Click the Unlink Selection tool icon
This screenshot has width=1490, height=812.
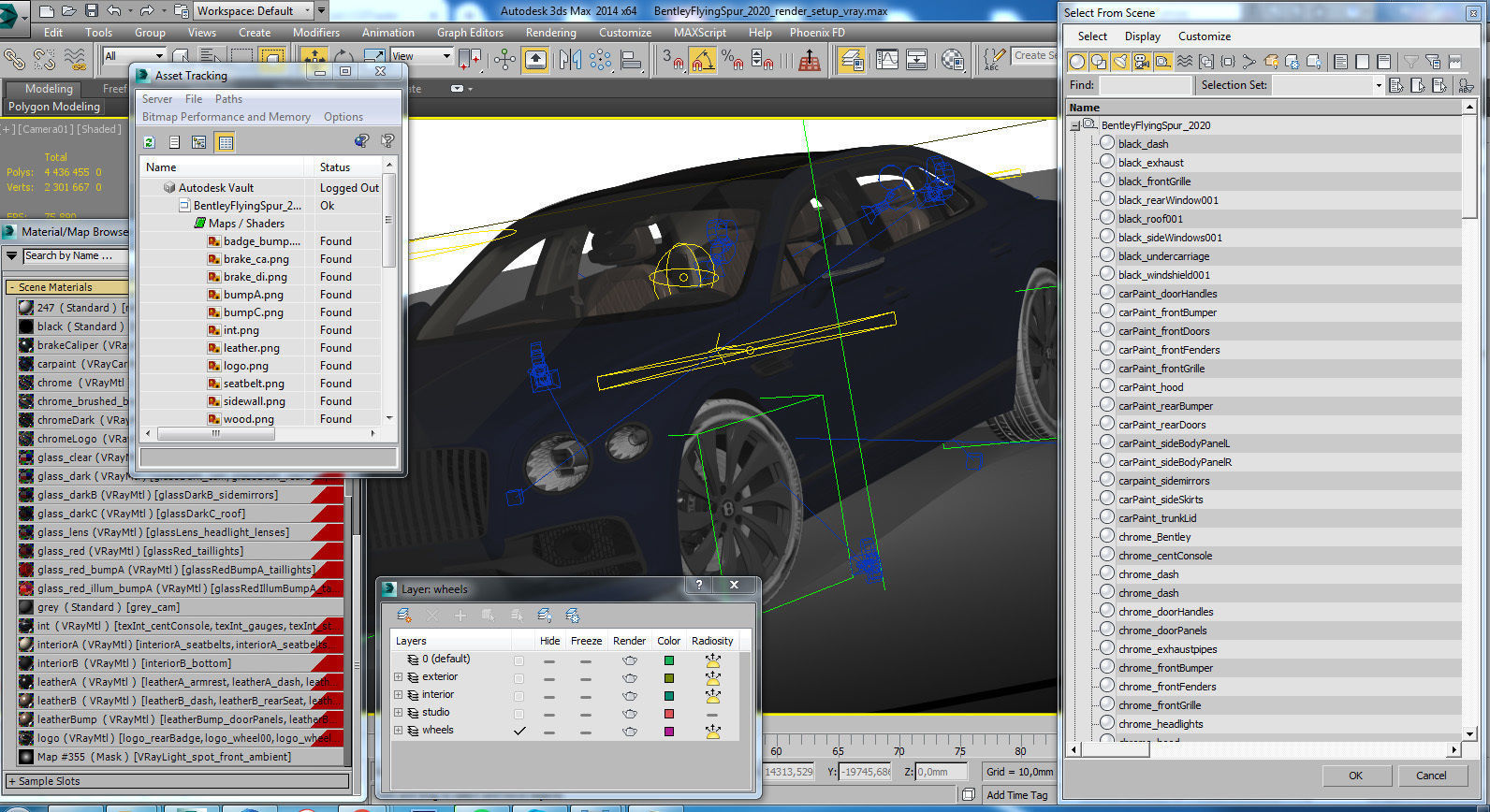44,59
